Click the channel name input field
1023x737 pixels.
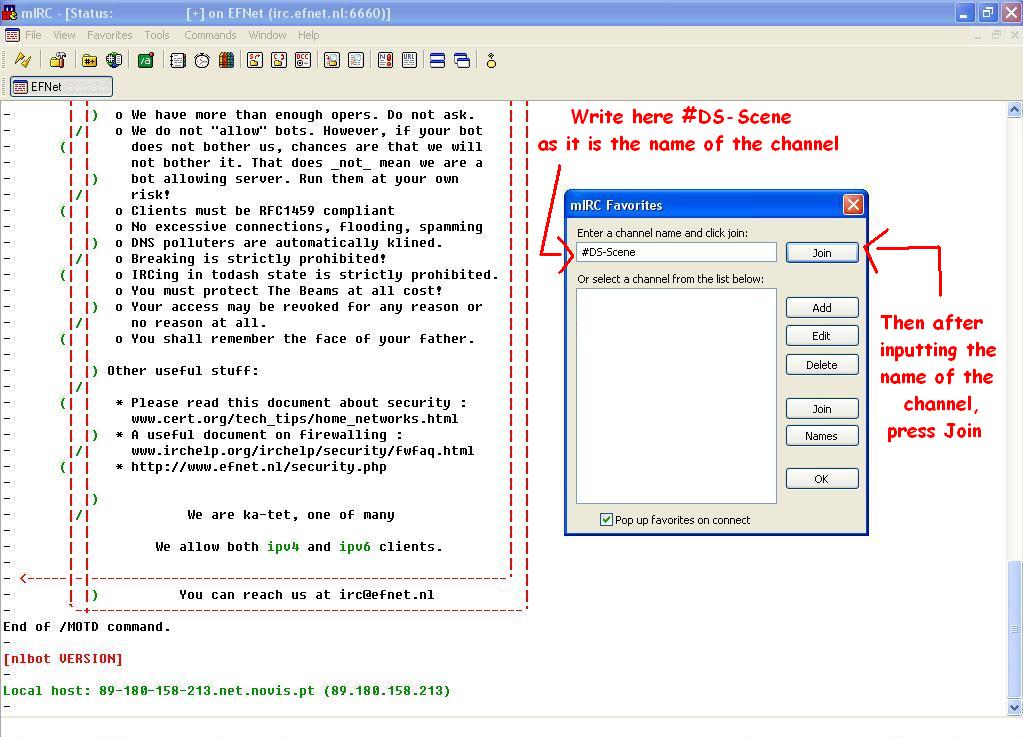coord(677,252)
